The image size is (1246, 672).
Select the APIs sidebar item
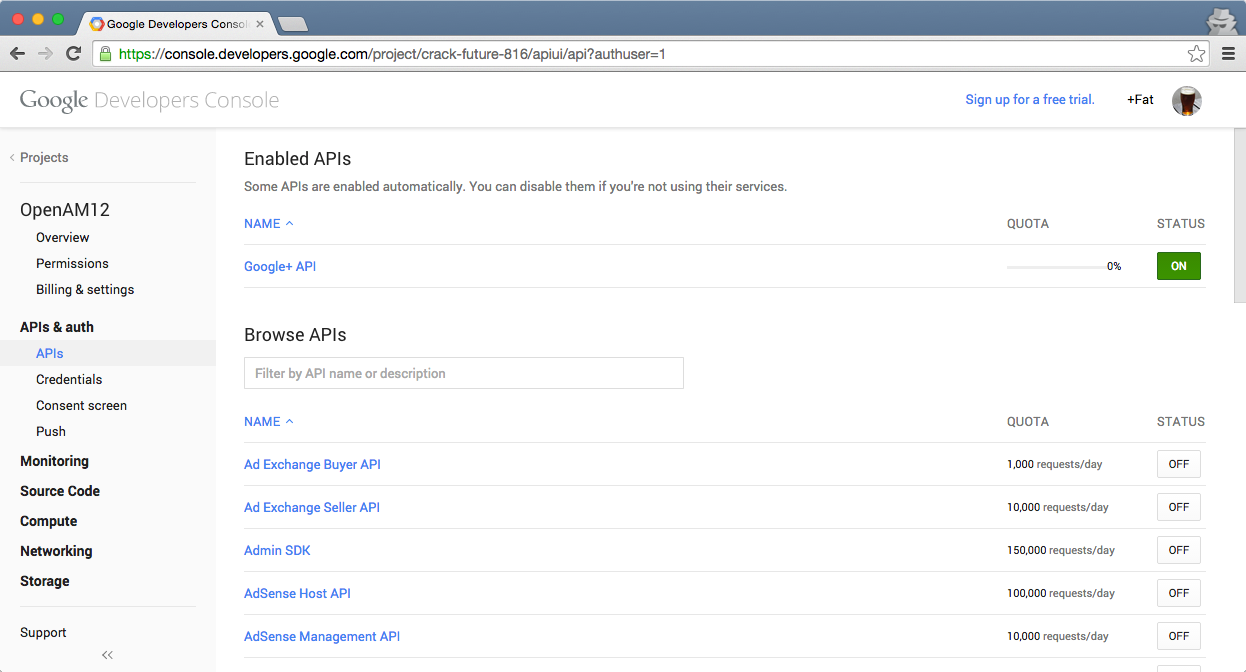pyautogui.click(x=108, y=353)
